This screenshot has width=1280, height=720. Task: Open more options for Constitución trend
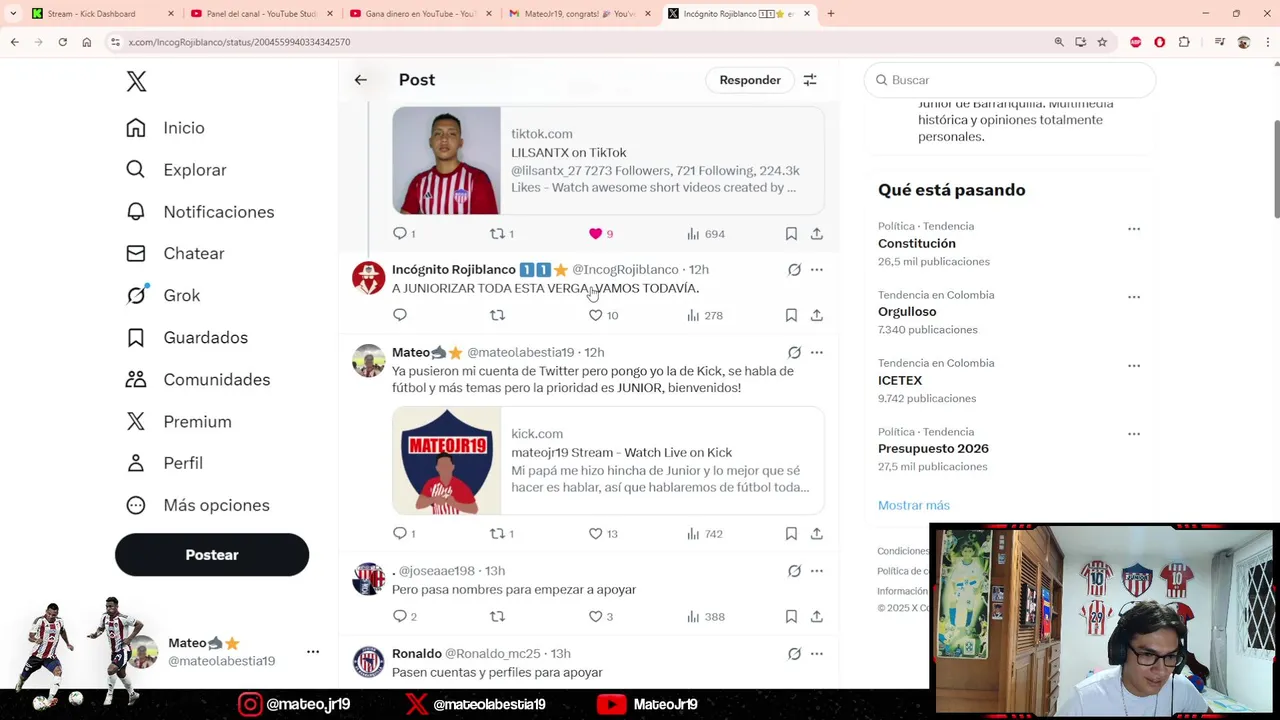[x=1134, y=229]
